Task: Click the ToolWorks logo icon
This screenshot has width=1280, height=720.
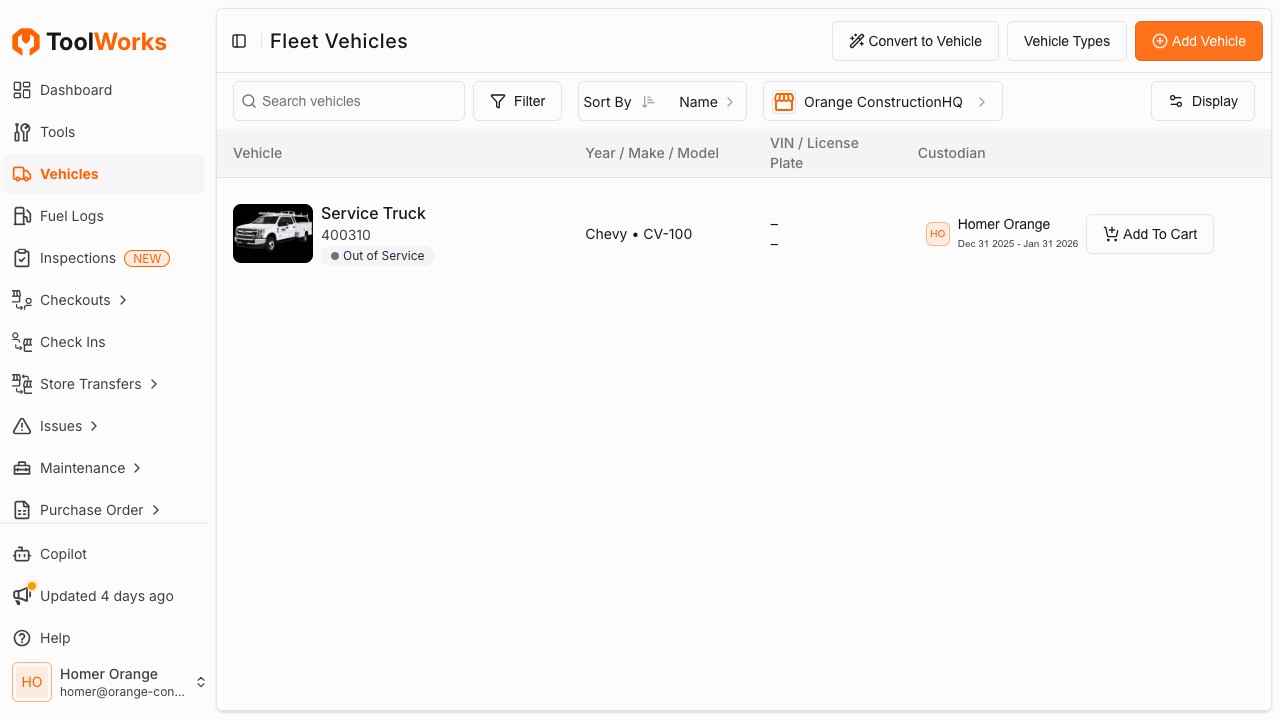Action: point(26,42)
